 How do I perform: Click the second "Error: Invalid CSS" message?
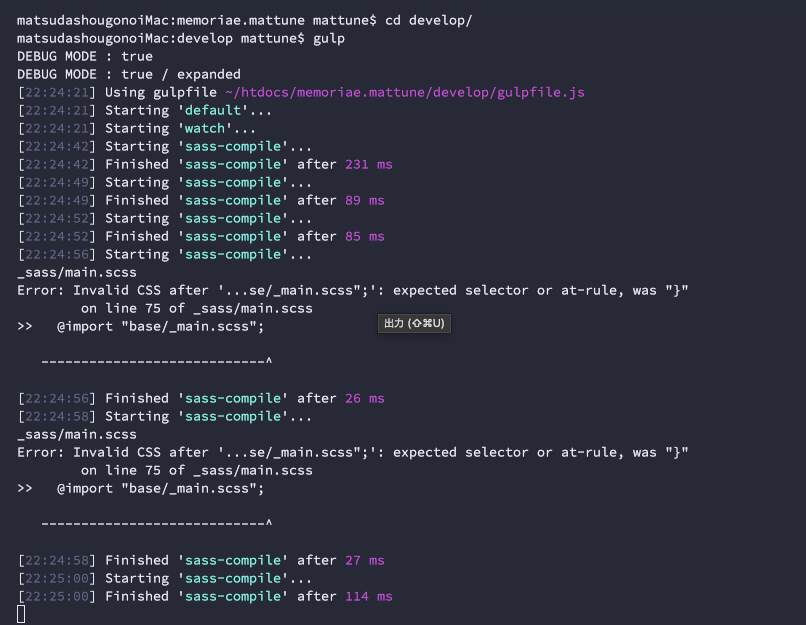point(352,452)
